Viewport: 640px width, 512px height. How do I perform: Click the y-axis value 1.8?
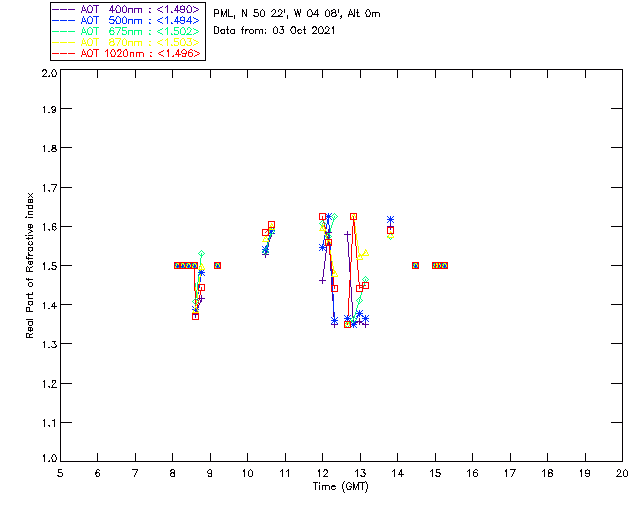coord(49,148)
